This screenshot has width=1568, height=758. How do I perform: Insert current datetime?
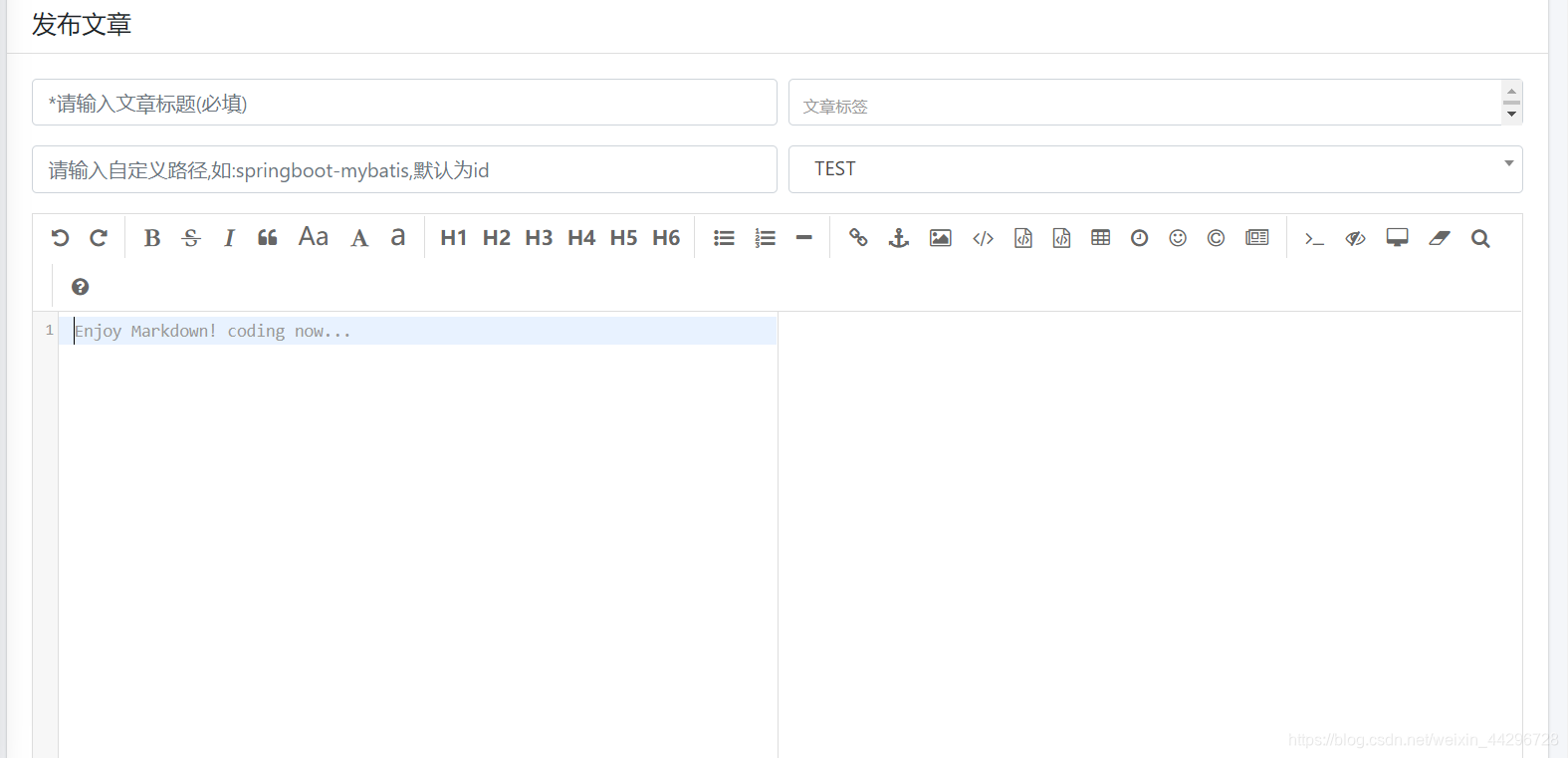(x=1140, y=238)
